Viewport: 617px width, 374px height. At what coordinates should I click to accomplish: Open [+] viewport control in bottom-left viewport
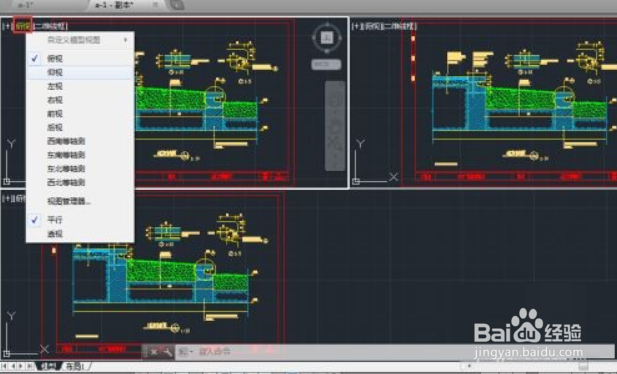(7, 198)
